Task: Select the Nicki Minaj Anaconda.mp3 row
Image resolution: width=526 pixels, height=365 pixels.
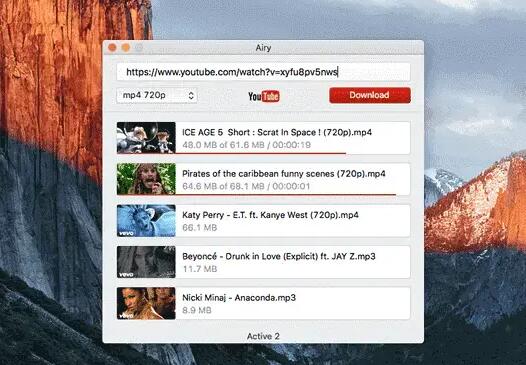Action: pos(263,303)
